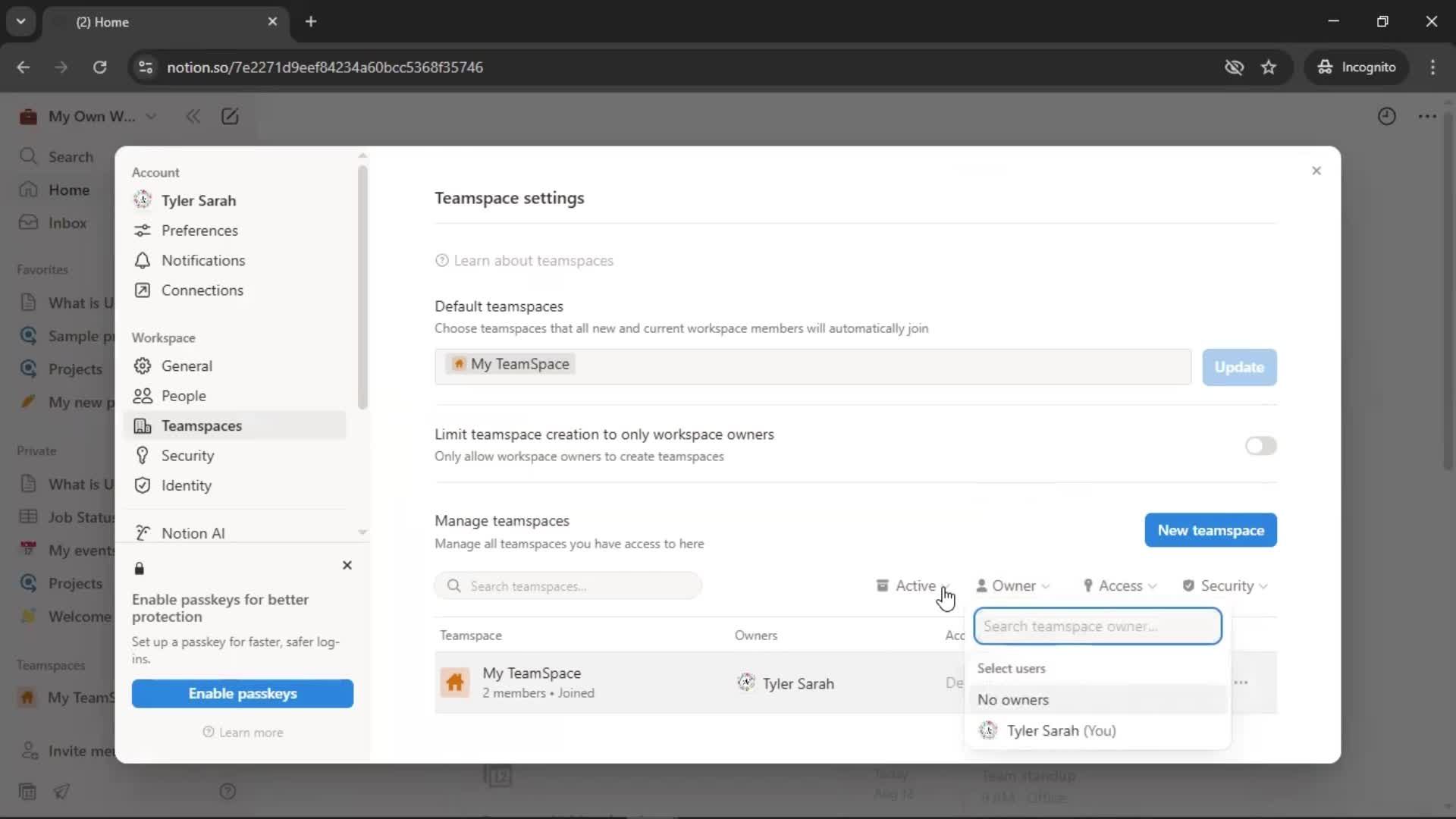Click My TeamSpace row name in table
The height and width of the screenshot is (819, 1456).
pos(532,673)
